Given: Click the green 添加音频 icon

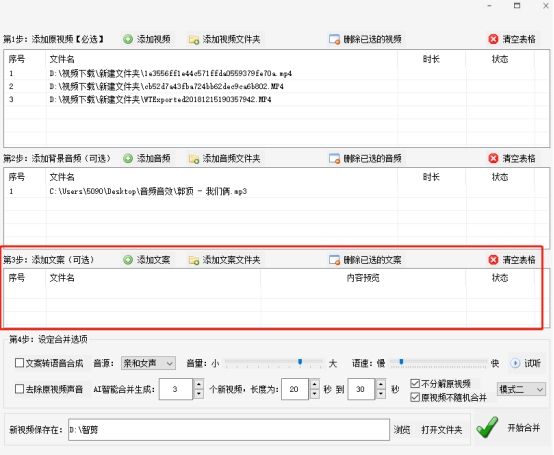Looking at the screenshot, I should tap(128, 158).
